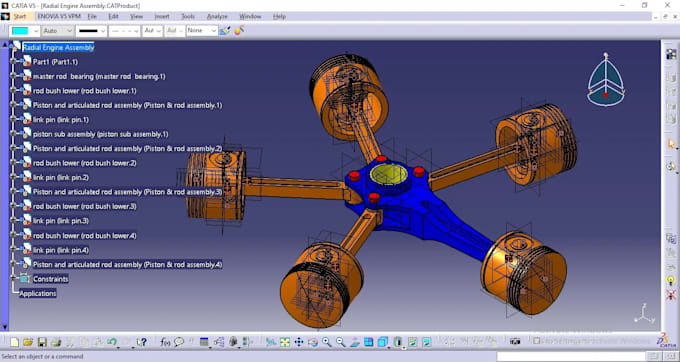Click the Zoom Out magnifier icon
680x362 pixels.
pyautogui.click(x=341, y=342)
